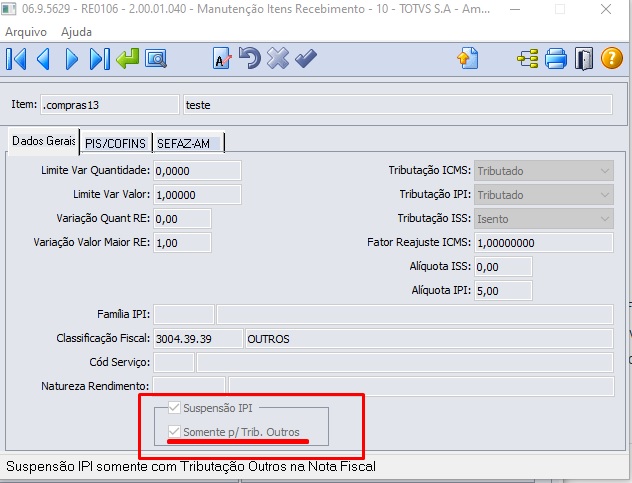Expand the Tributação ISS dropdown
Viewport: 632px width, 483px height.
pos(544,219)
